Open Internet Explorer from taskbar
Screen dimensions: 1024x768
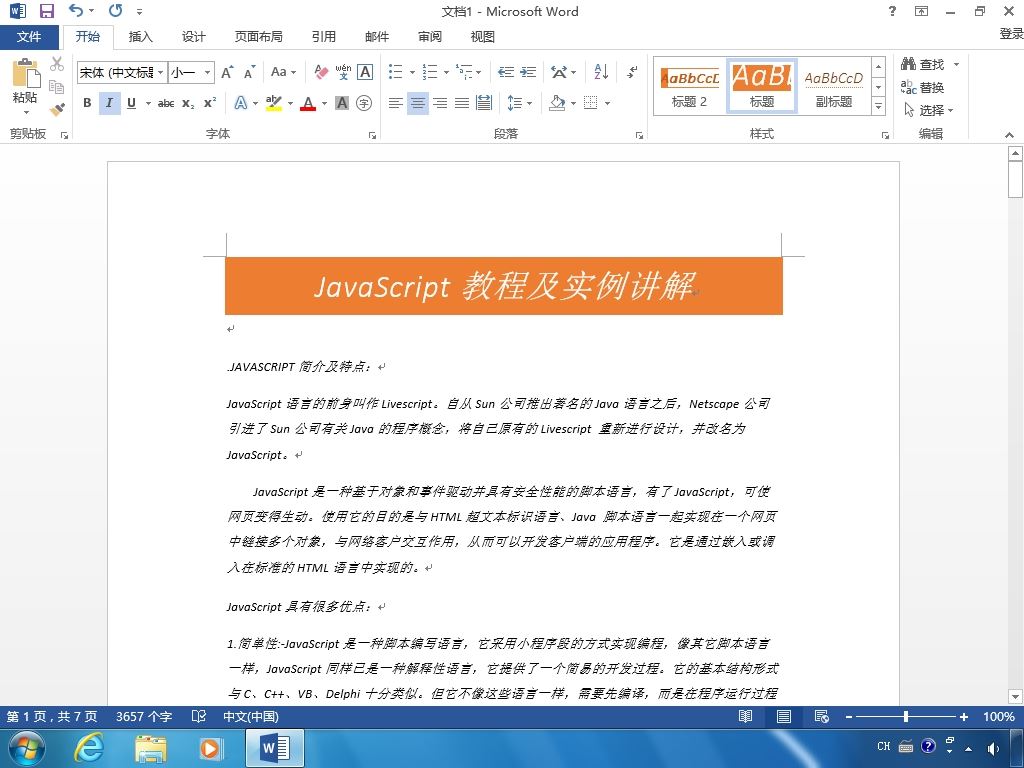[88, 748]
